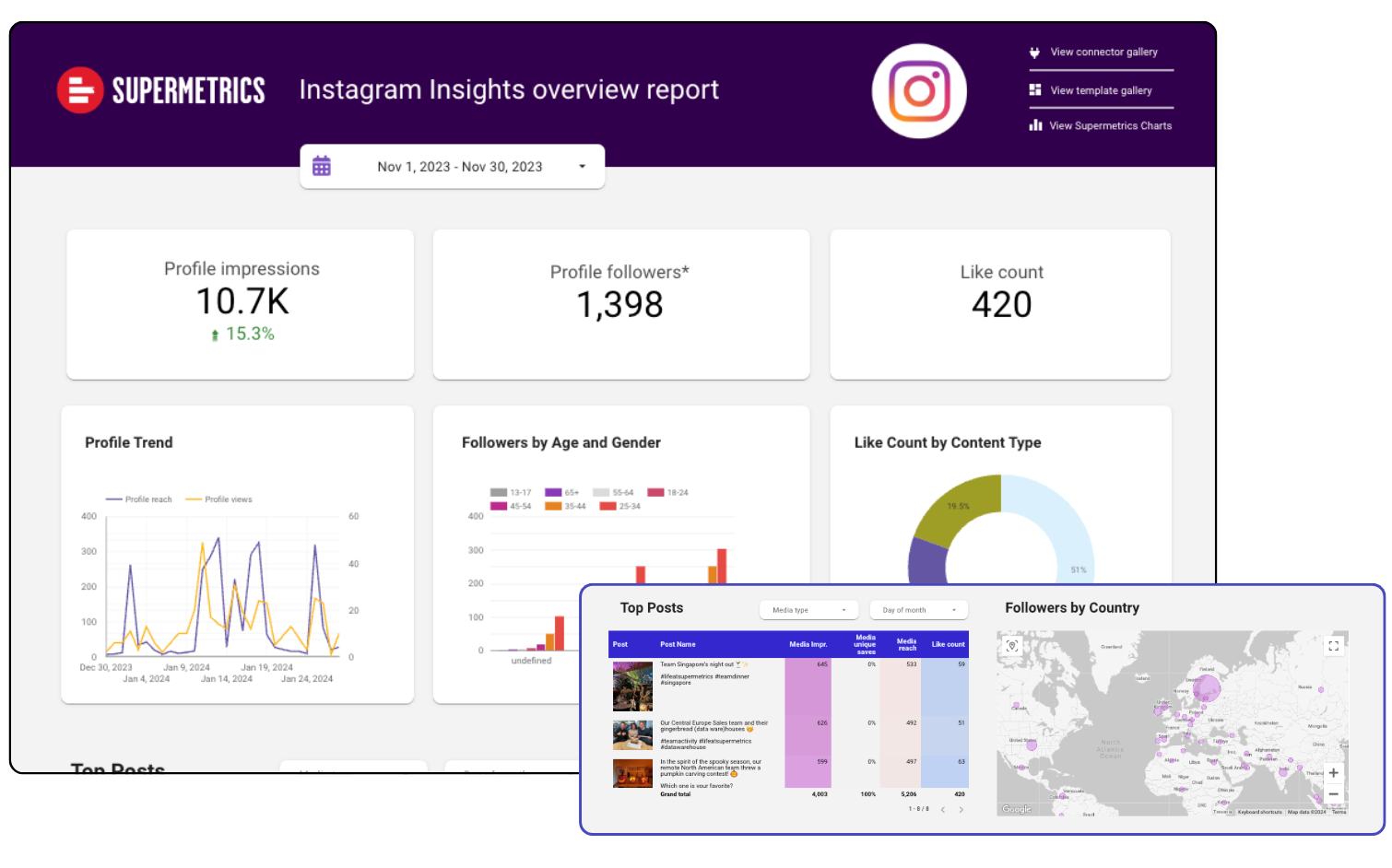Go to previous page of Top Posts table

pyautogui.click(x=943, y=810)
